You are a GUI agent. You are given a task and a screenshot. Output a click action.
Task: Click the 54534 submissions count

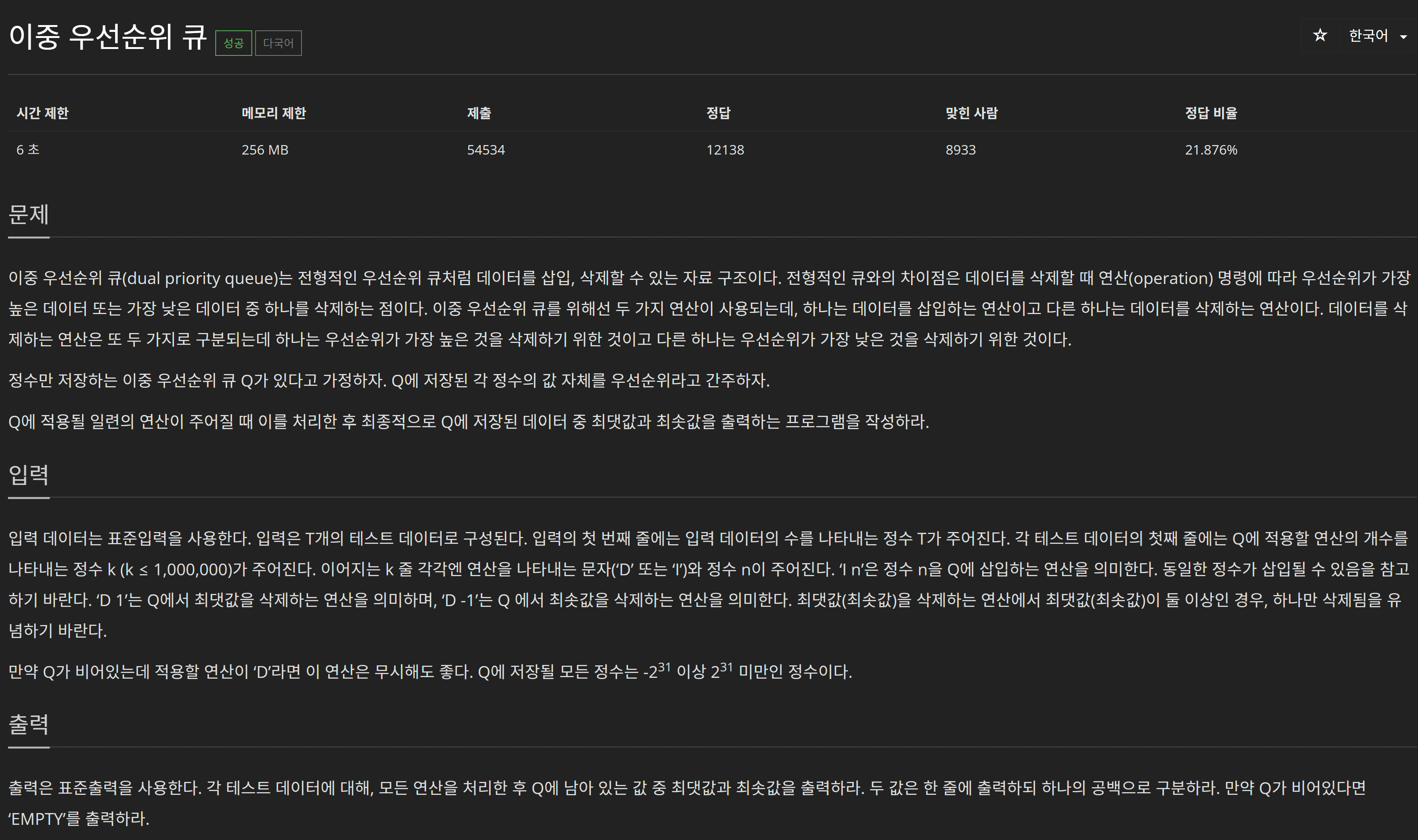(486, 150)
